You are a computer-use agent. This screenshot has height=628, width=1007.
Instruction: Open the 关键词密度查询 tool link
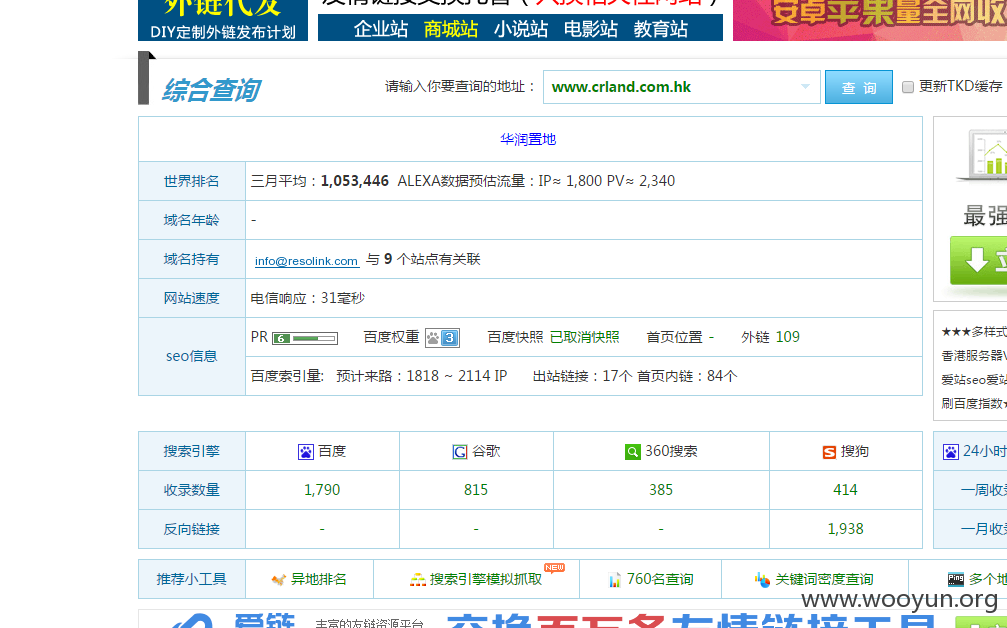tap(824, 579)
